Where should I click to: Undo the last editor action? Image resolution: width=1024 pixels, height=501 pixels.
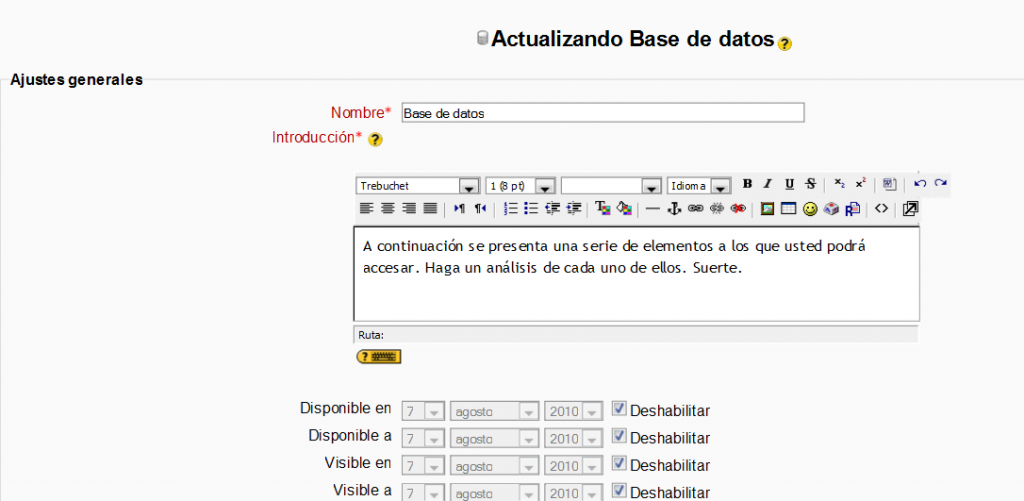pyautogui.click(x=920, y=184)
